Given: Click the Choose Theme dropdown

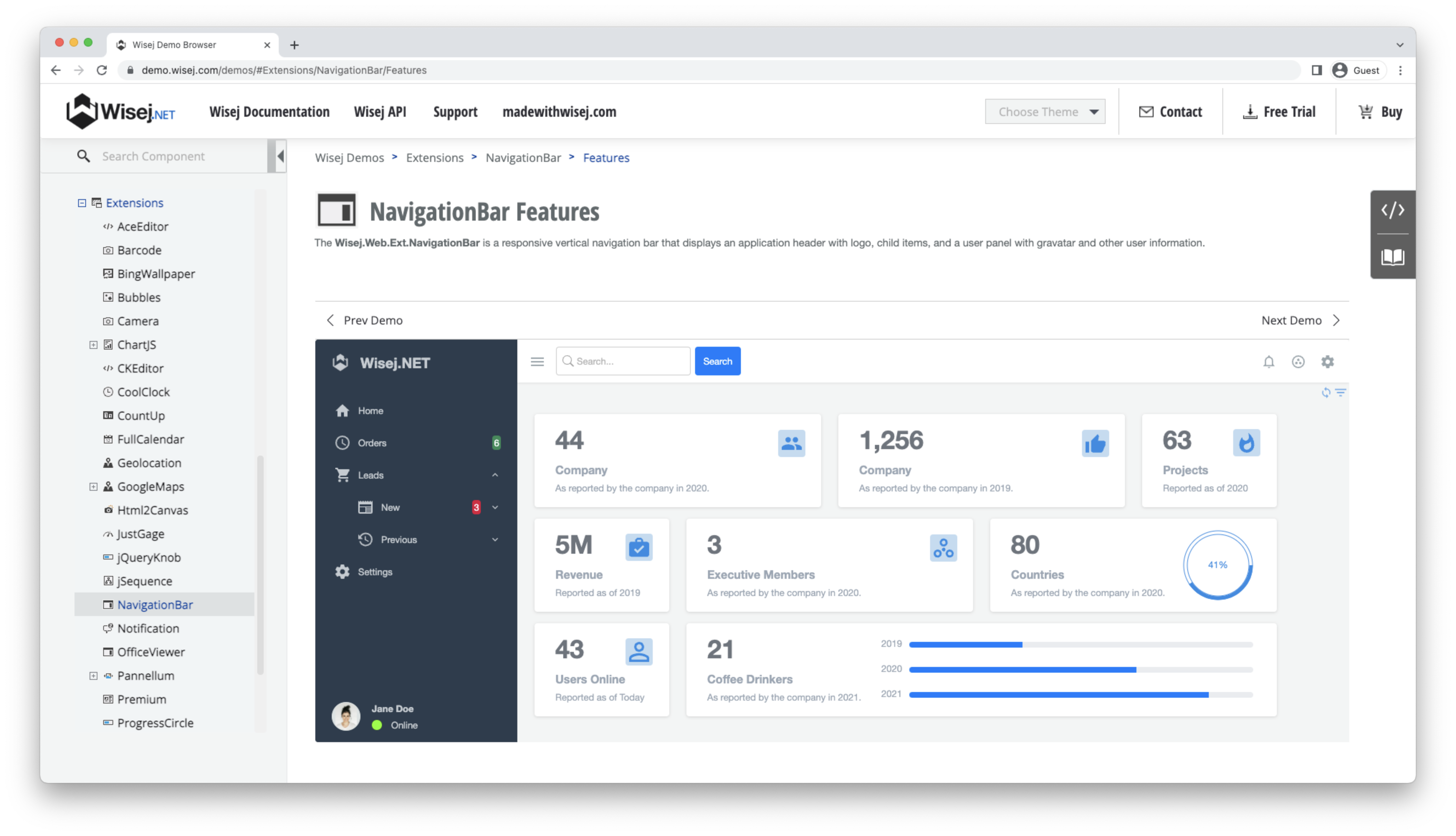Looking at the screenshot, I should (1044, 111).
